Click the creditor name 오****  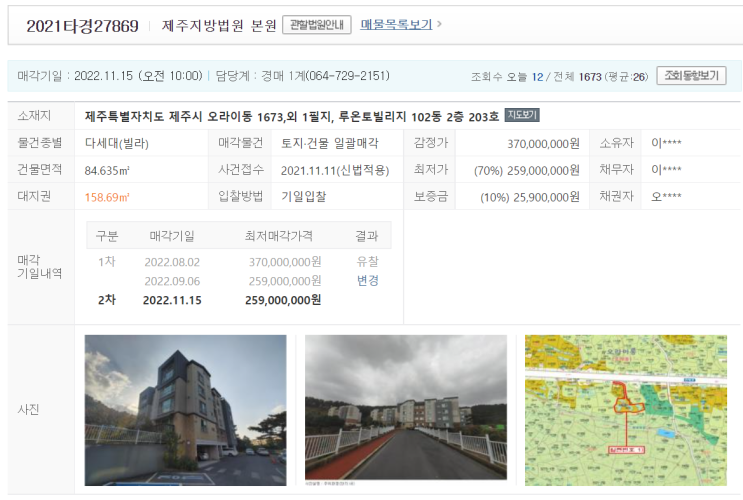666,197
